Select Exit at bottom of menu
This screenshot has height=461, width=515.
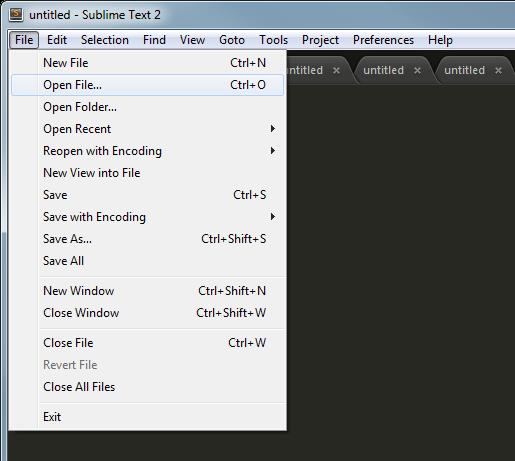click(147, 417)
